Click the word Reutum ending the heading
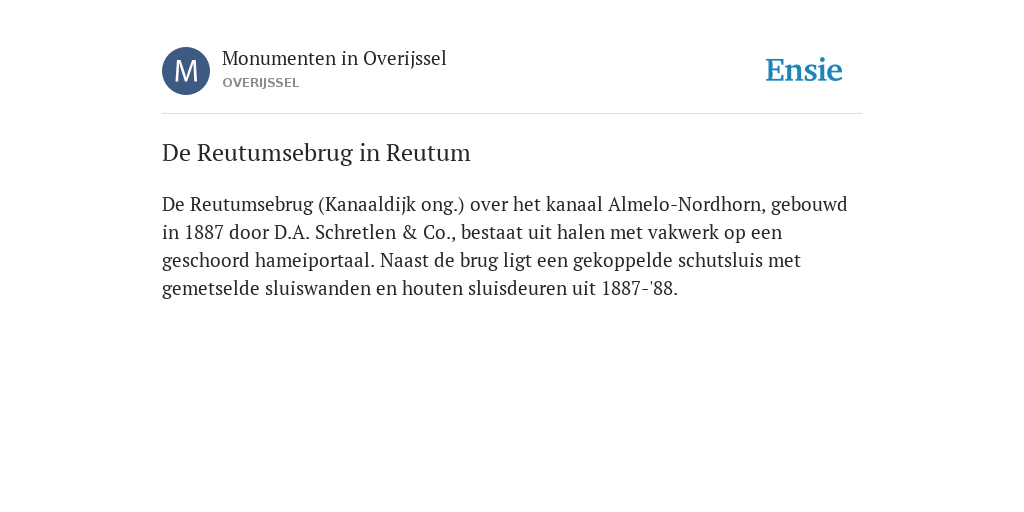Viewport: 1024px width, 512px height. (x=428, y=153)
